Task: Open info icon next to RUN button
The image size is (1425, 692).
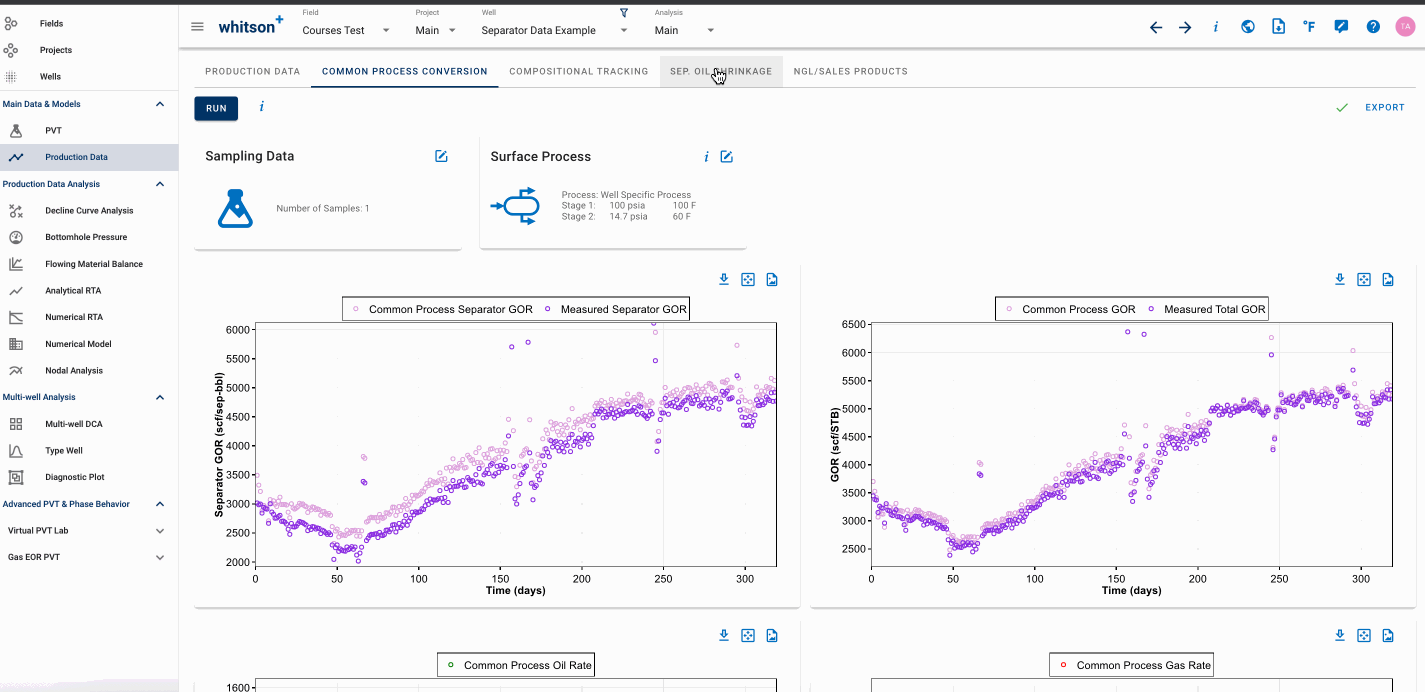Action: [x=261, y=106]
